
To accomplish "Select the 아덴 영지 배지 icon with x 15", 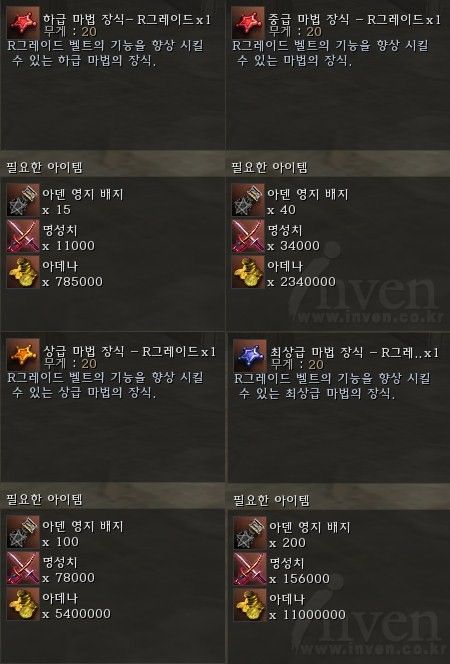I will pyautogui.click(x=23, y=200).
